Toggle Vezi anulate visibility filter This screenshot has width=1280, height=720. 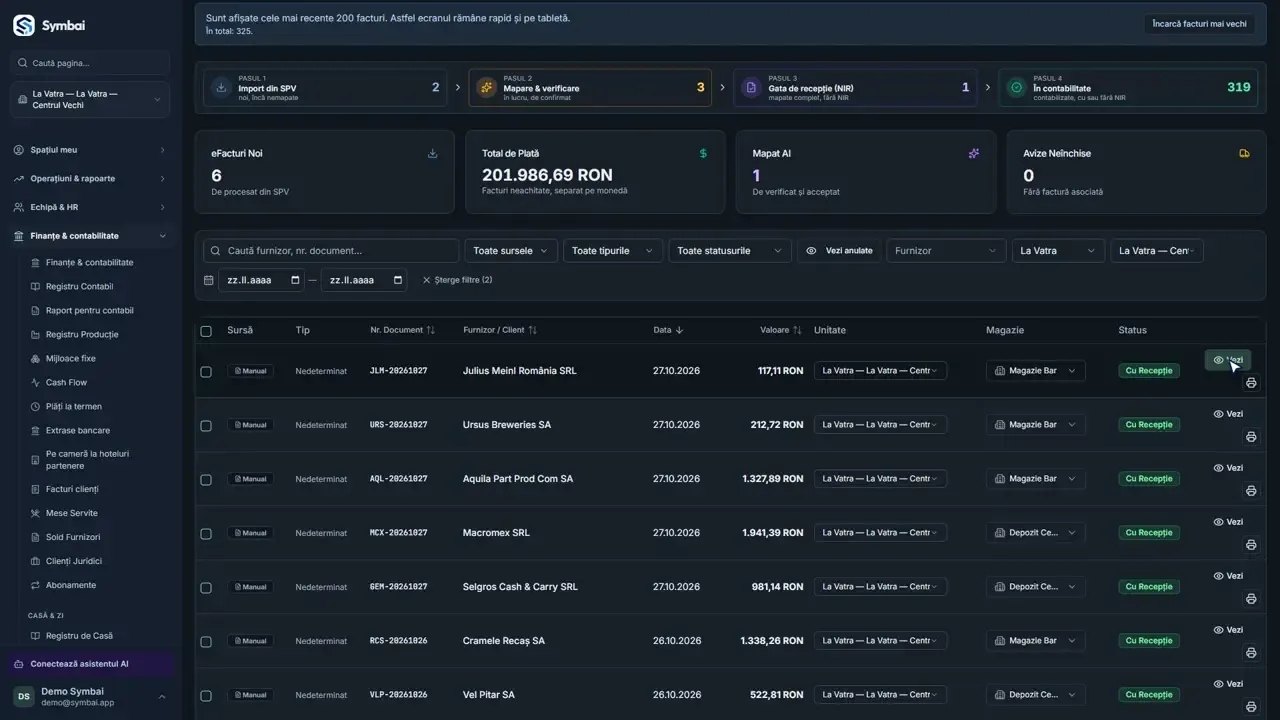(x=839, y=251)
